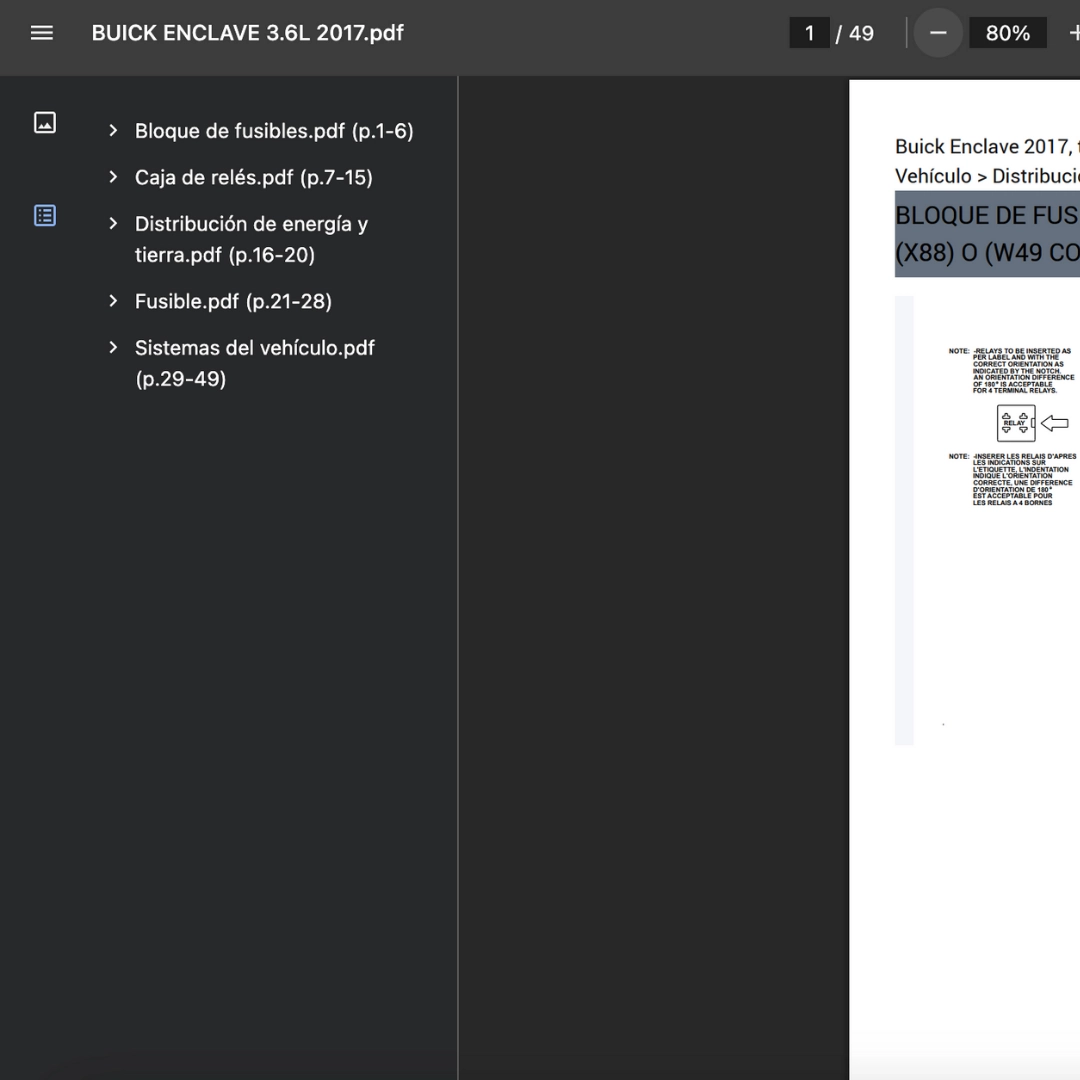Click the French INSERER LES RELAIS note

1012,479
